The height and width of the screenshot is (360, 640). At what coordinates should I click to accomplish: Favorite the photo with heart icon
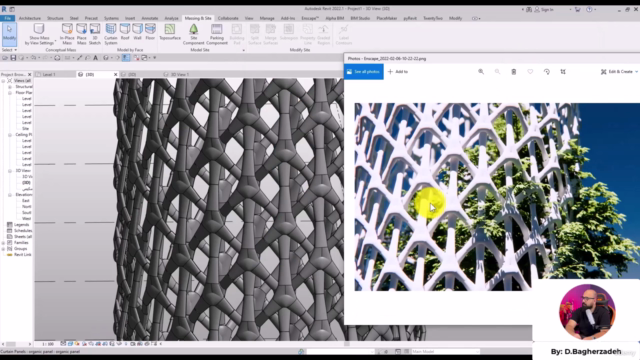(530, 71)
